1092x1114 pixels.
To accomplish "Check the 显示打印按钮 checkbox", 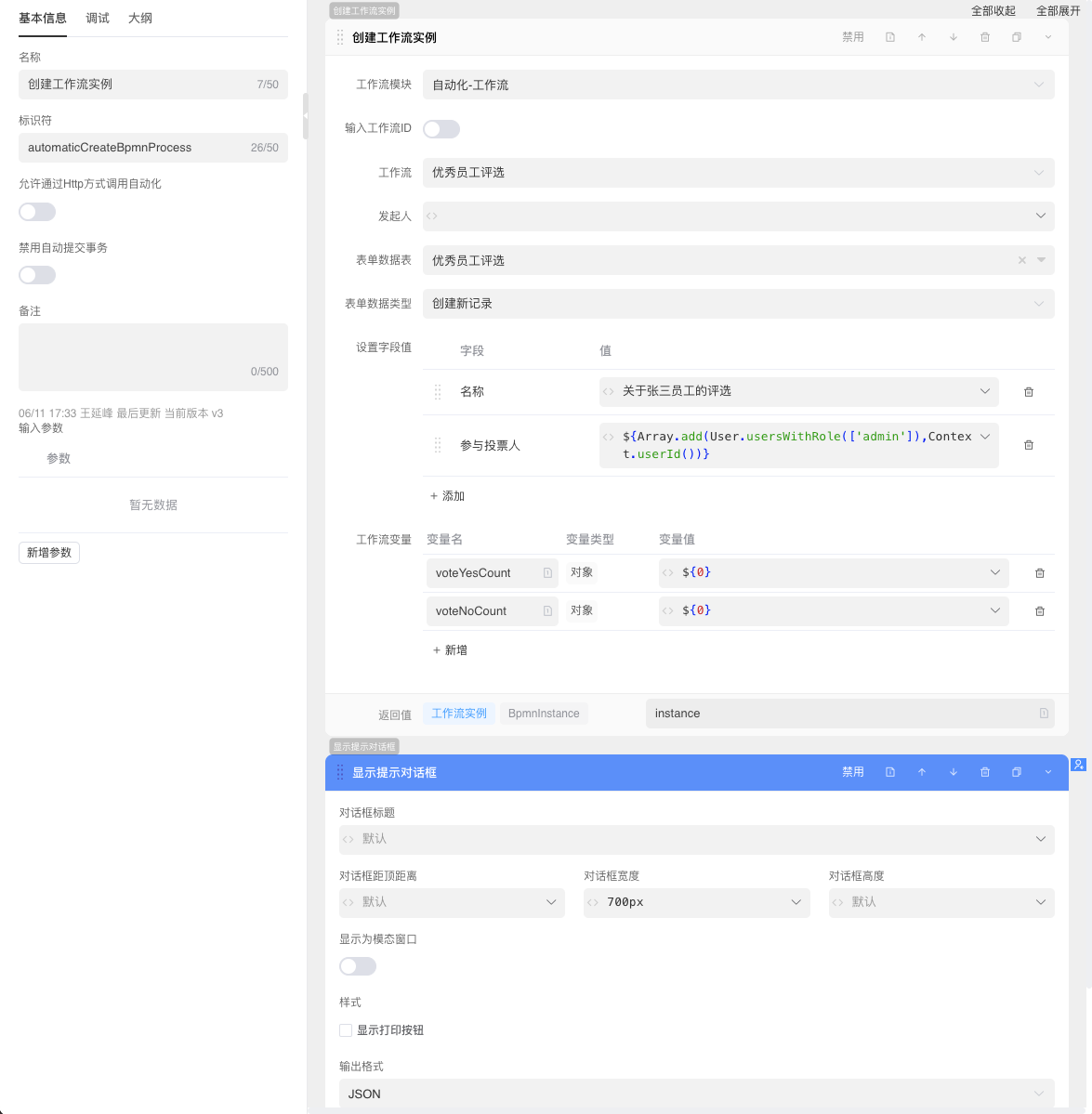I will 346,1030.
